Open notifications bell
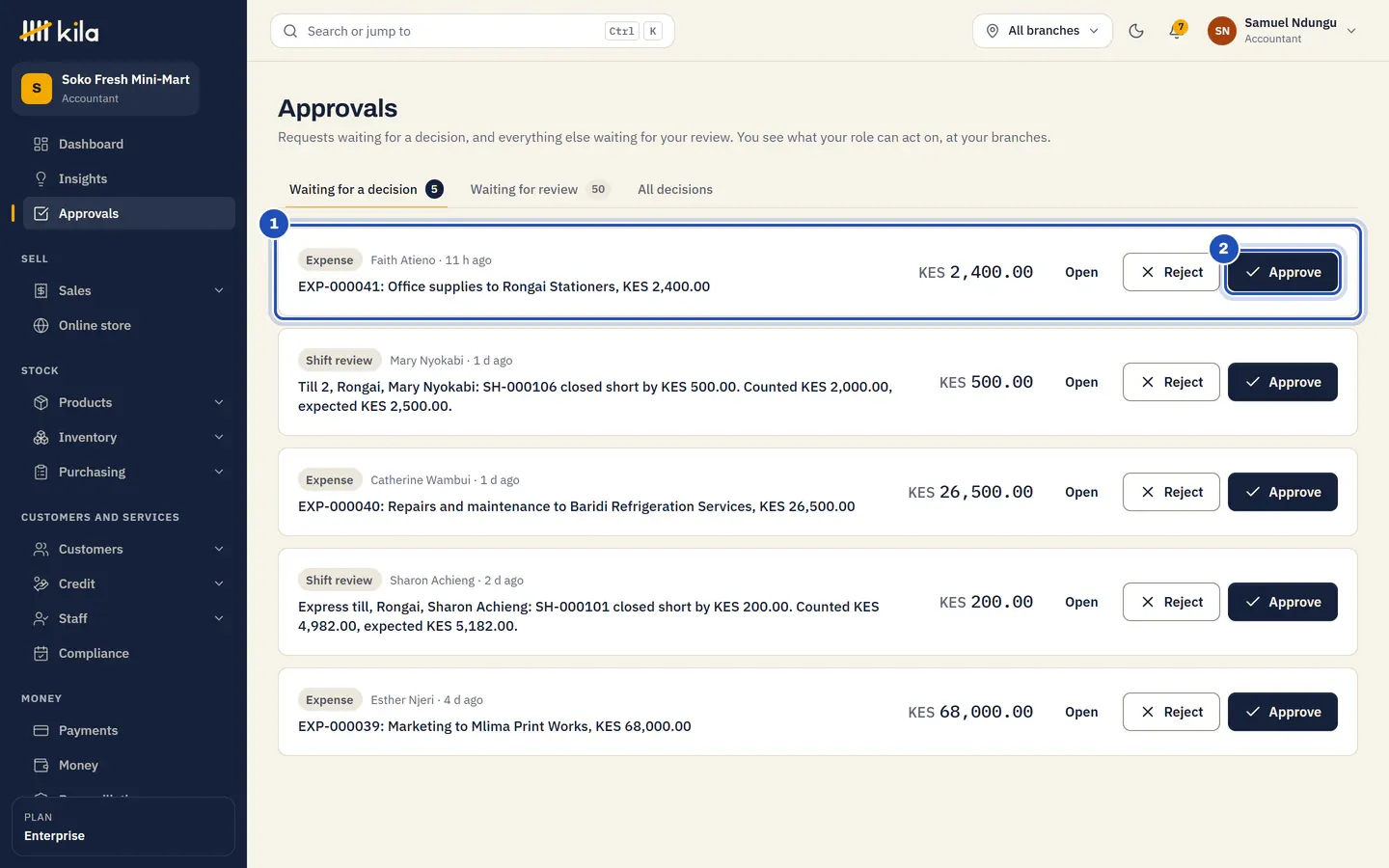This screenshot has width=1389, height=868. coord(1176,31)
